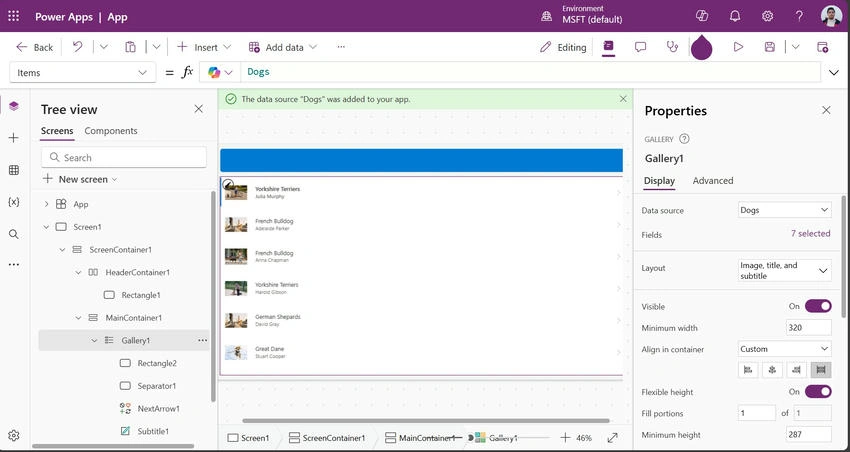Click the 7 selected fields link
The height and width of the screenshot is (452, 850).
pos(810,234)
